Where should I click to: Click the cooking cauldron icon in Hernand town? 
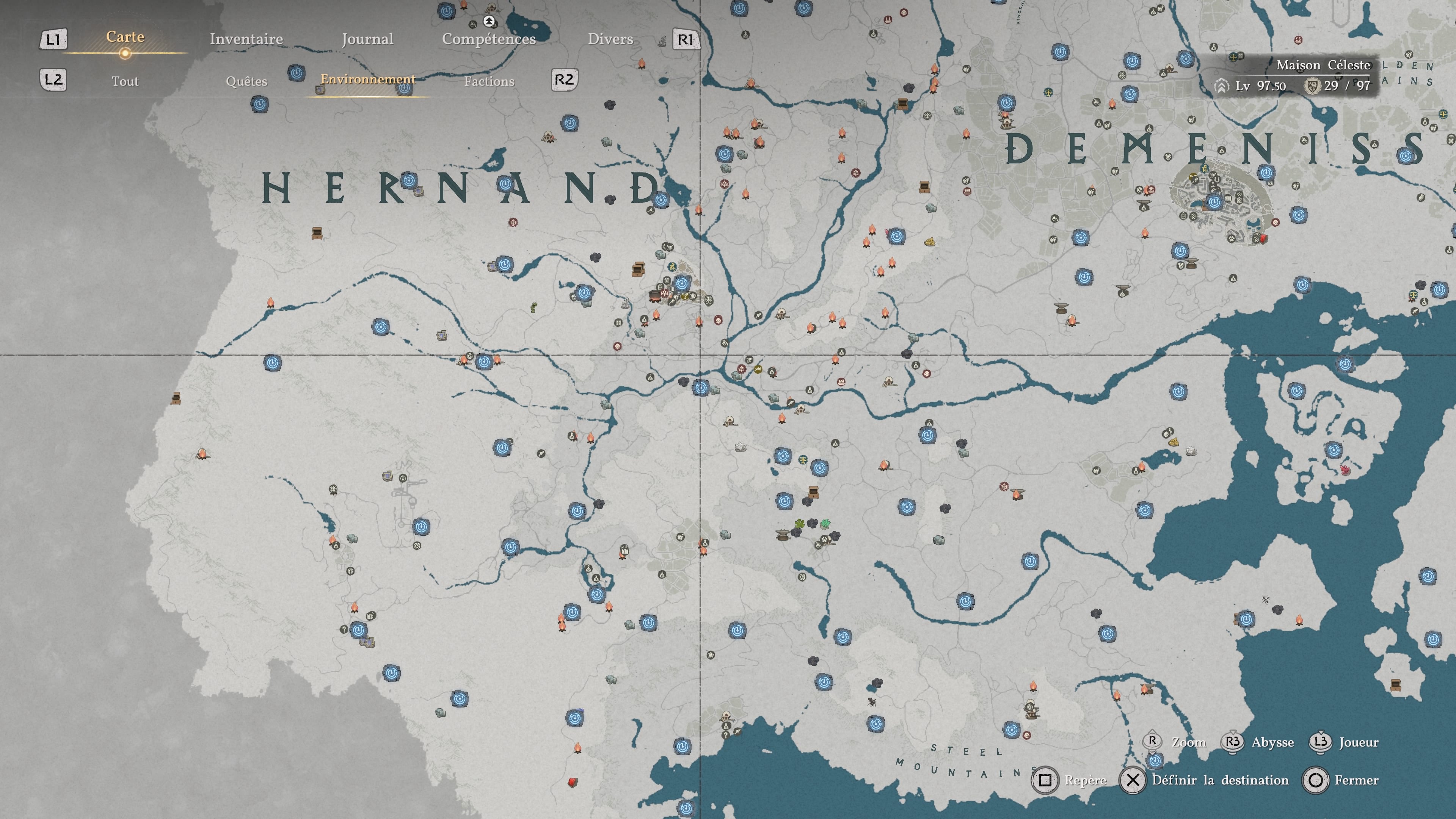click(654, 296)
